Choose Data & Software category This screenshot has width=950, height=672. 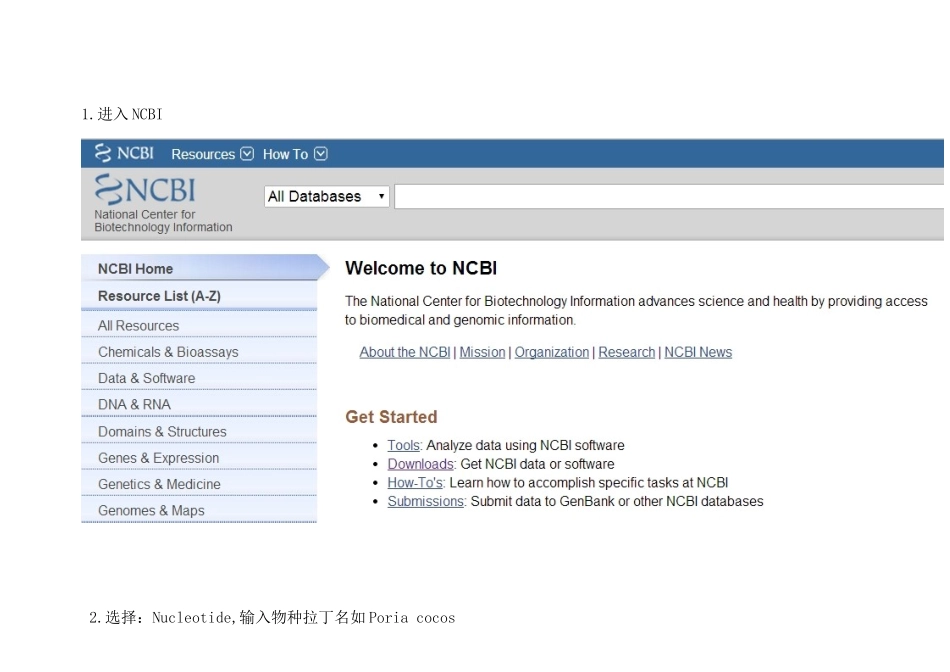199,378
